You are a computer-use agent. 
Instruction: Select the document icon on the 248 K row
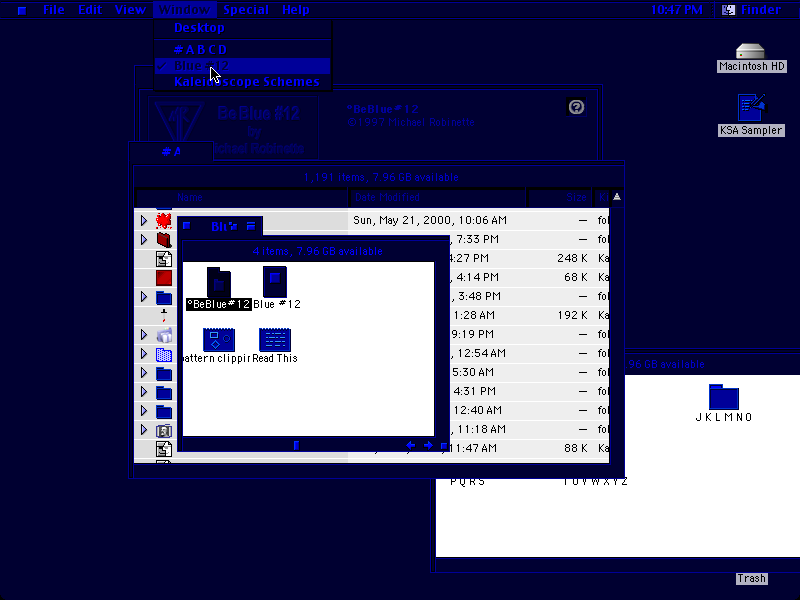pos(164,259)
